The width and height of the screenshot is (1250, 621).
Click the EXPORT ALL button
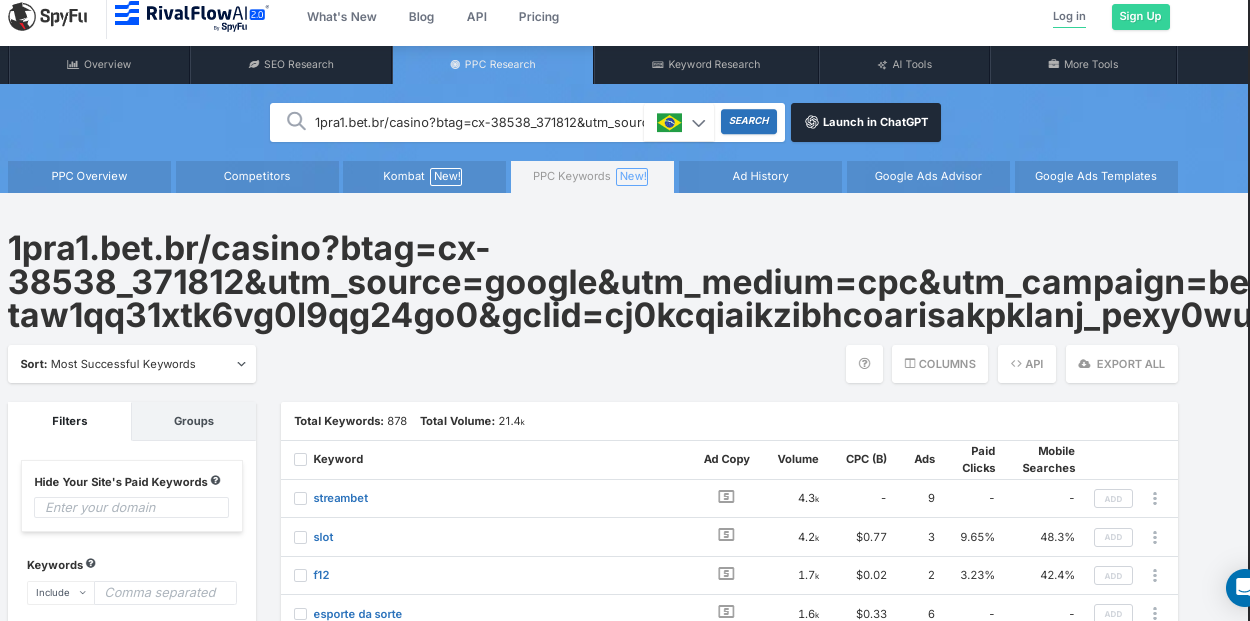(1122, 364)
